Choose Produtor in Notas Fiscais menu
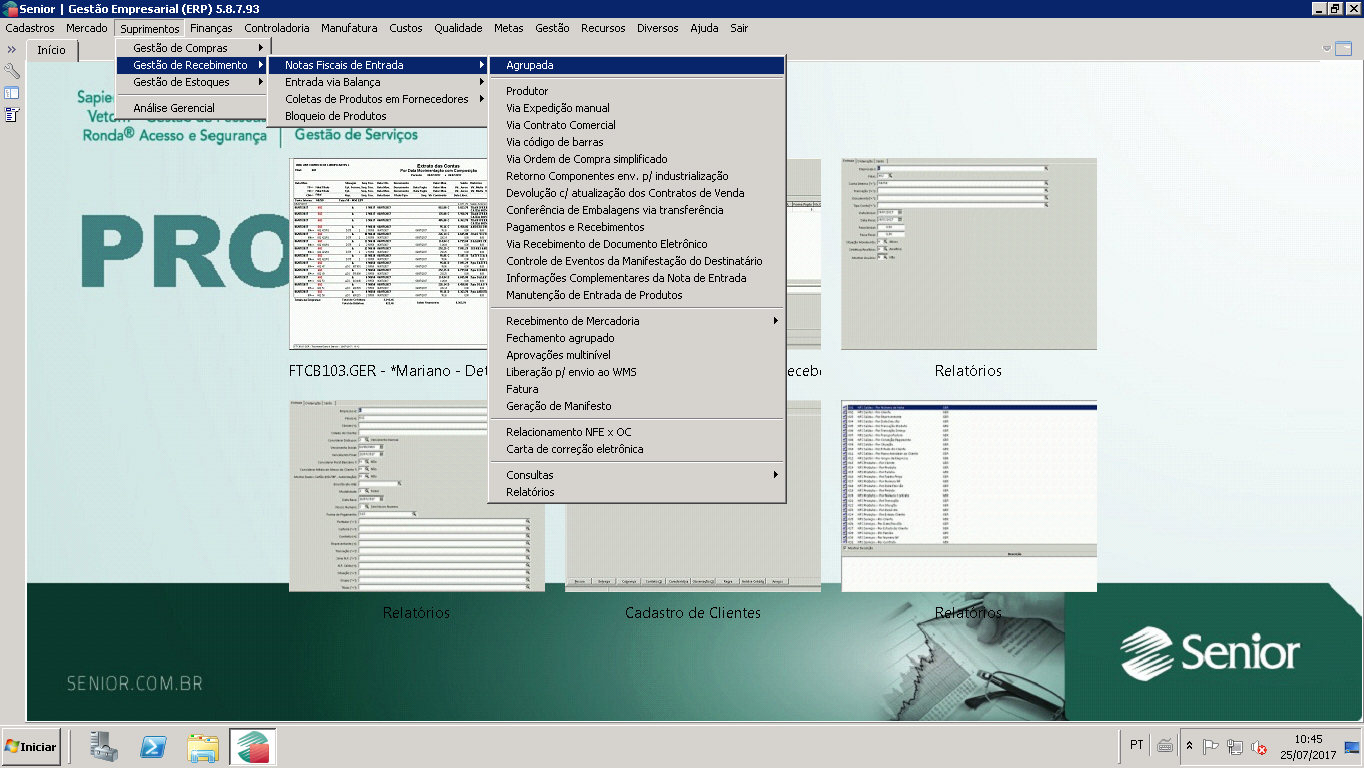This screenshot has width=1364, height=768. (637, 91)
